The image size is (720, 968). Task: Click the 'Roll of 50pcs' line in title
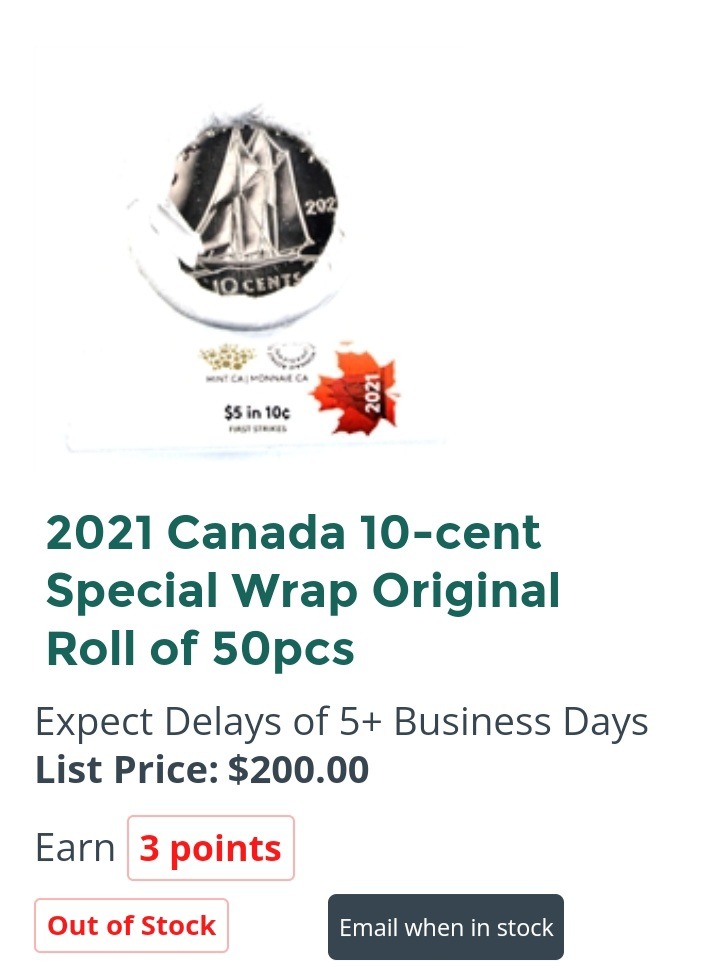[200, 648]
